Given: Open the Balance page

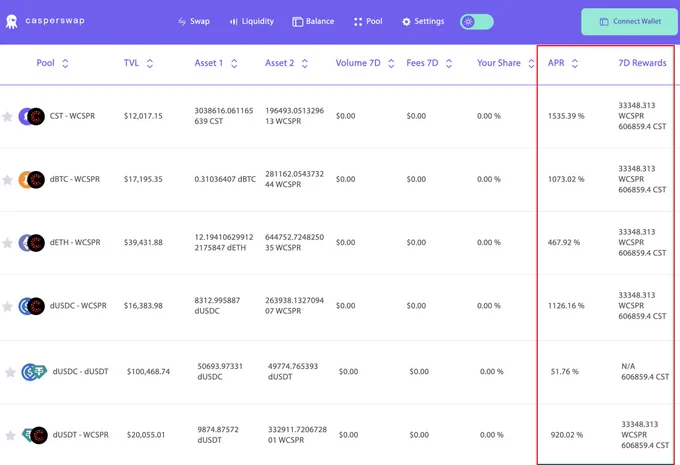Looking at the screenshot, I should click(313, 21).
